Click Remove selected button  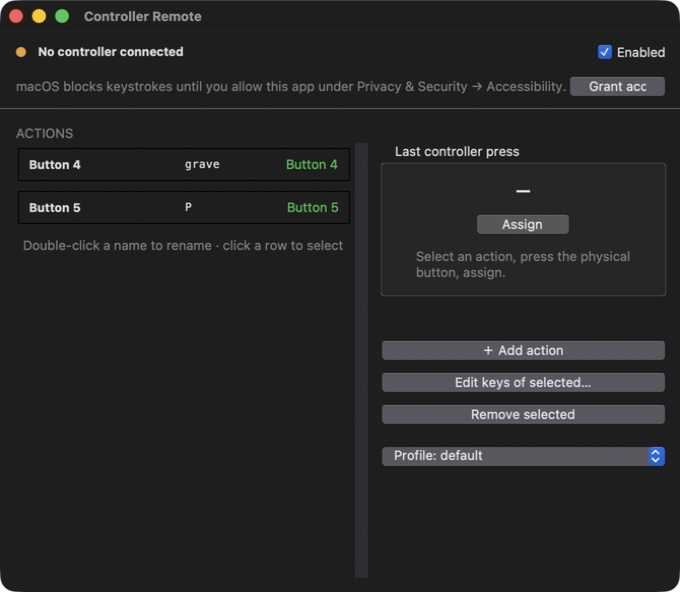point(523,415)
